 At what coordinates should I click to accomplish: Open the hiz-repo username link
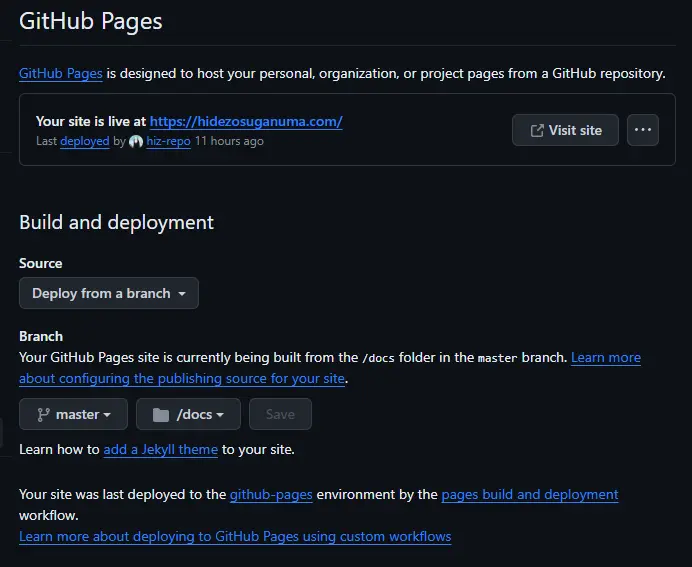pyautogui.click(x=168, y=142)
